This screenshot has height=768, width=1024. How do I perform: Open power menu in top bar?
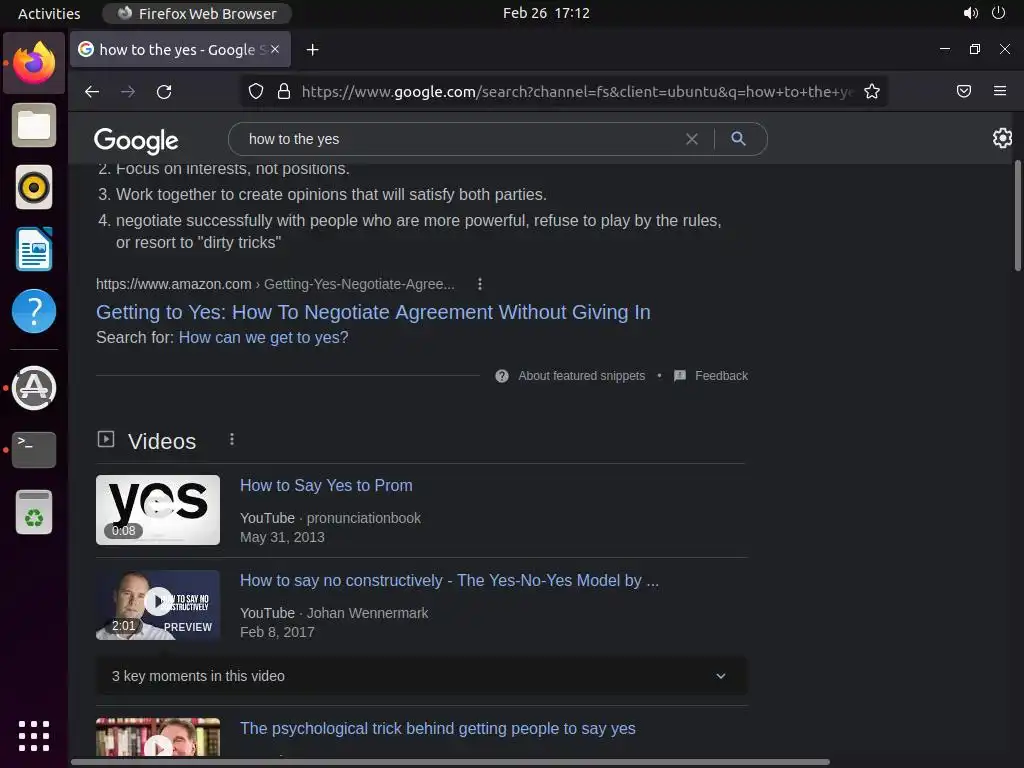click(x=998, y=13)
